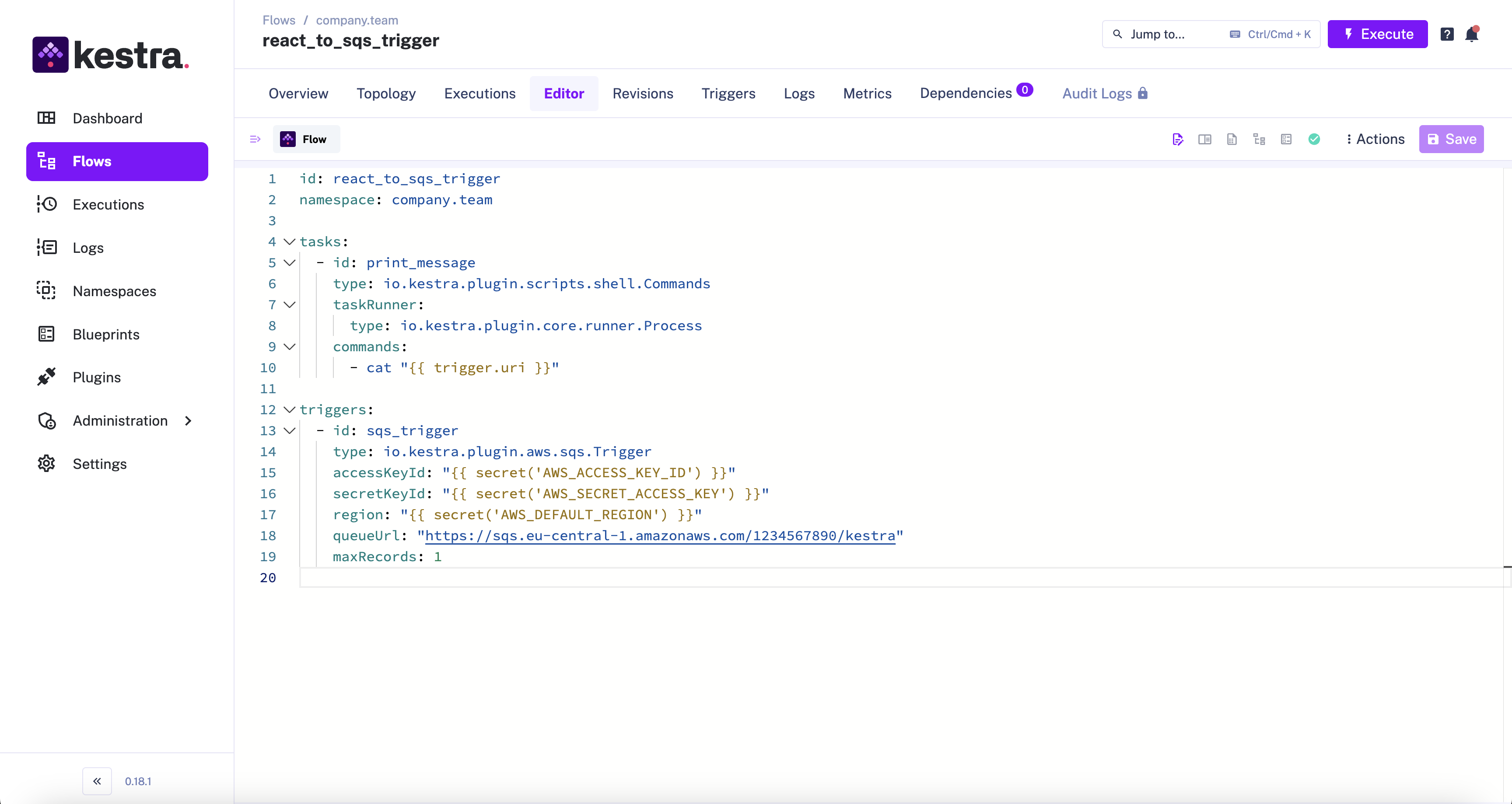Switch to source and documentation split view
The height and width of the screenshot is (804, 1512).
[x=1204, y=139]
